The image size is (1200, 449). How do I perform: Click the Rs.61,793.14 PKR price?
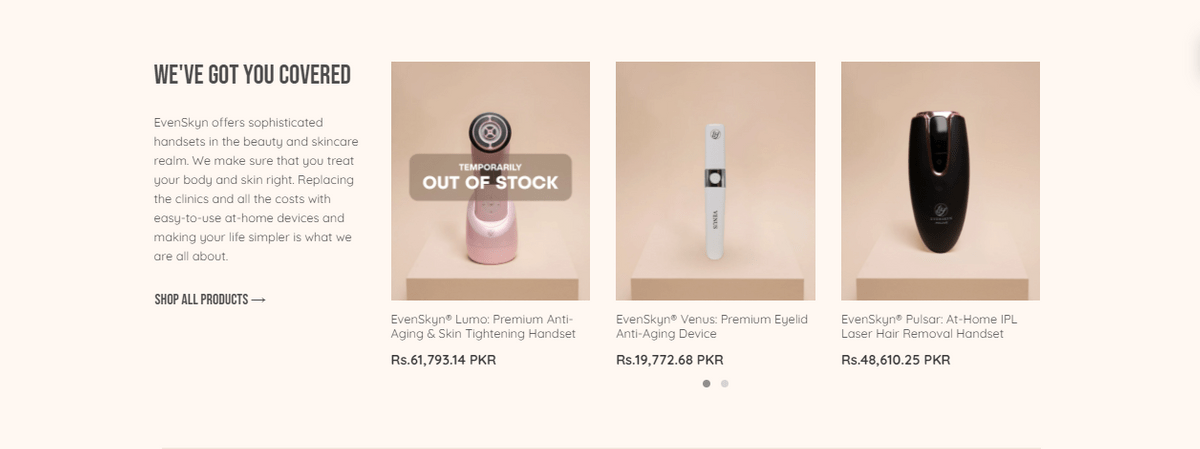click(x=443, y=360)
